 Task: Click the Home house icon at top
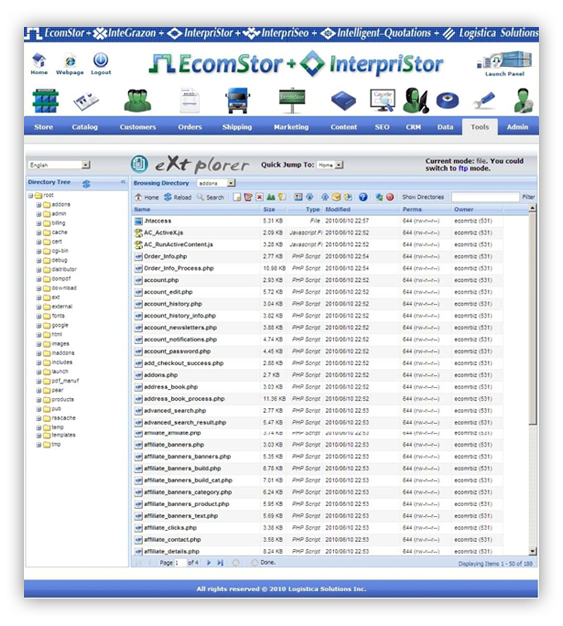[x=39, y=61]
